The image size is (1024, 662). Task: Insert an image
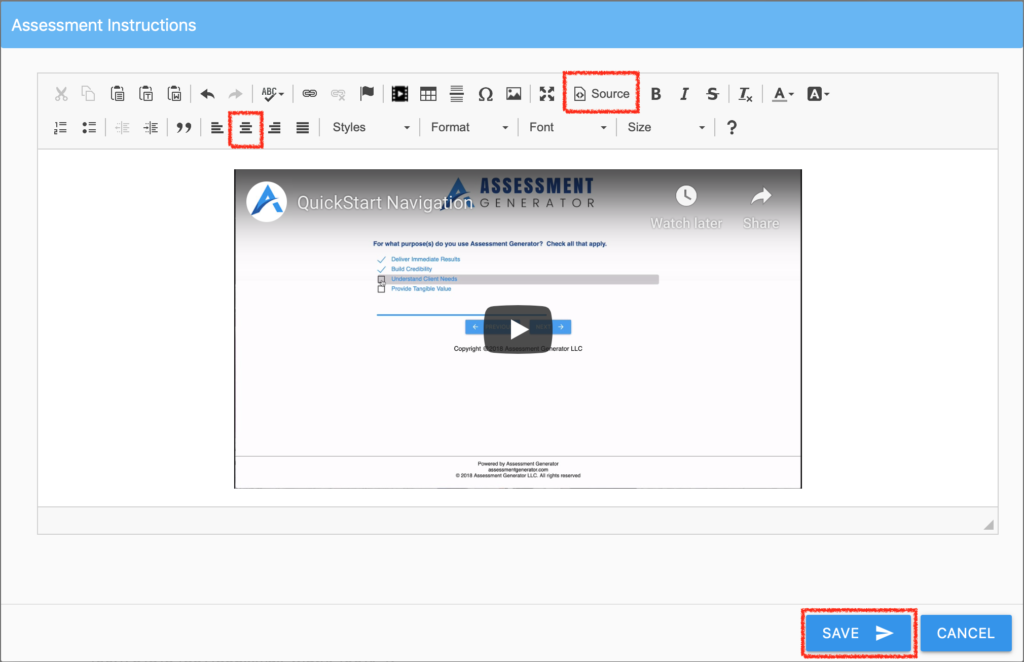click(513, 93)
